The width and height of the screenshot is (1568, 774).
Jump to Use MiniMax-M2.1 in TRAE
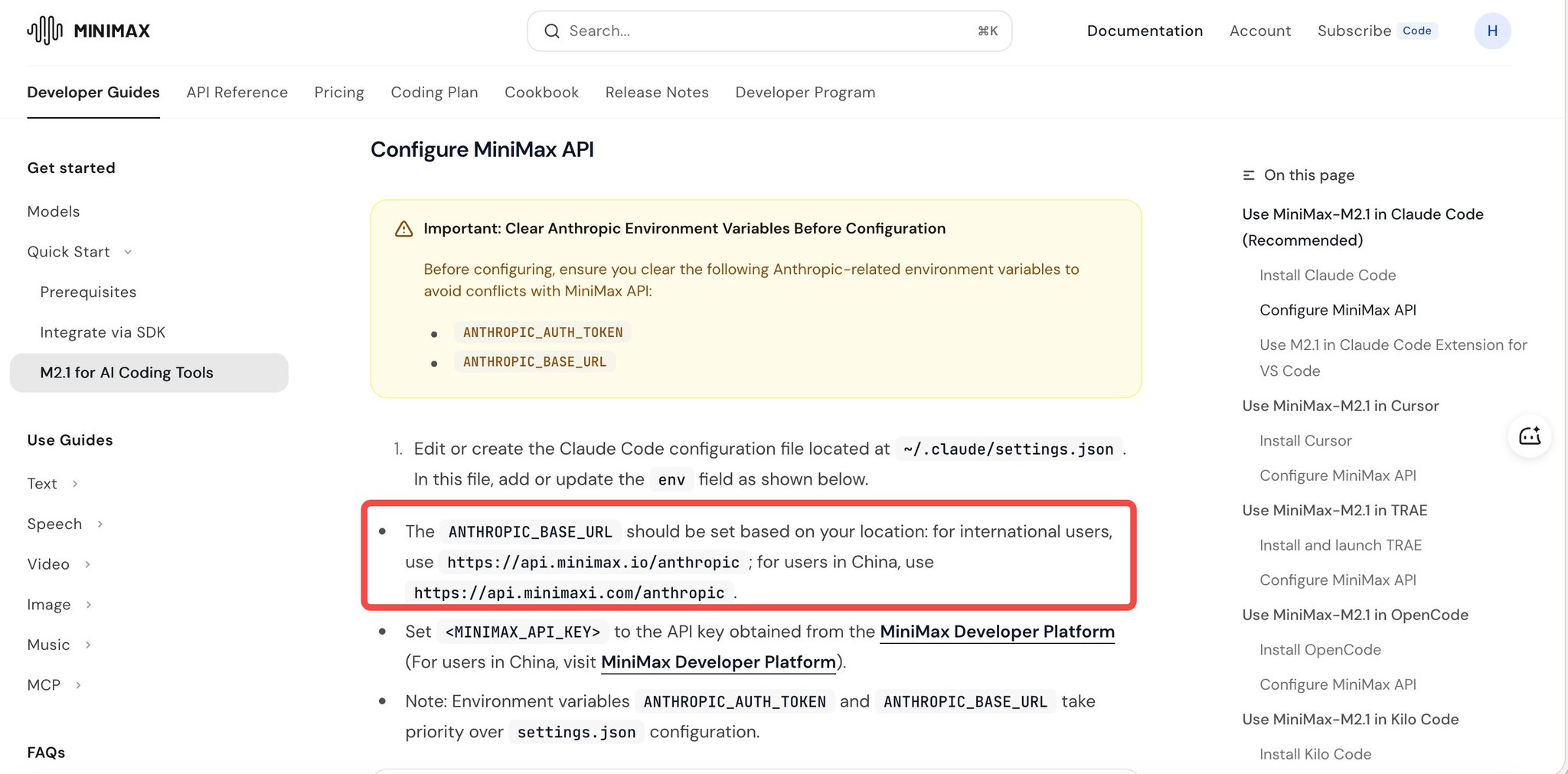1334,511
